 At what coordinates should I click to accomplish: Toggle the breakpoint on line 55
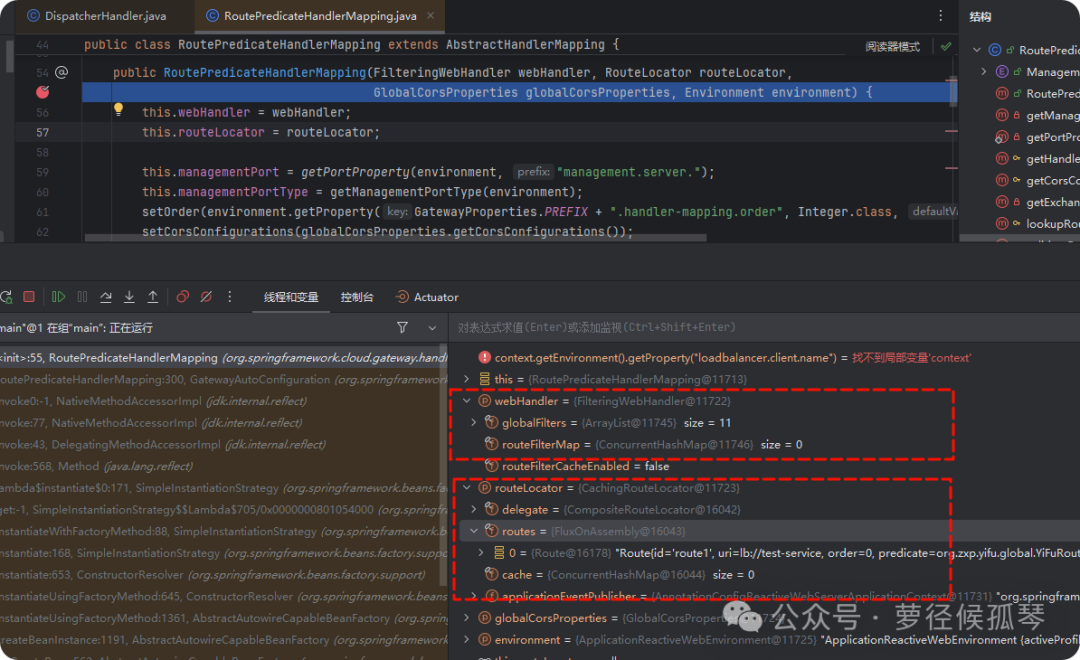[x=43, y=92]
